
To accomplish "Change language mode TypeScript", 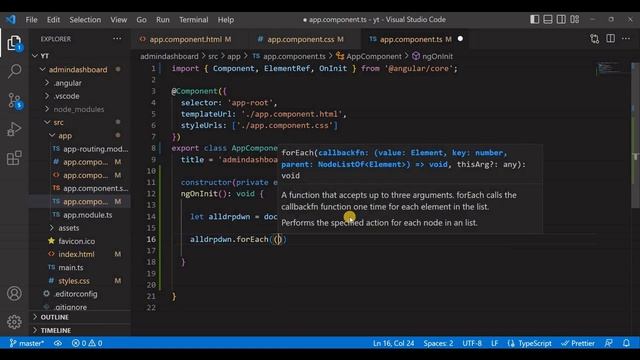I will [535, 343].
